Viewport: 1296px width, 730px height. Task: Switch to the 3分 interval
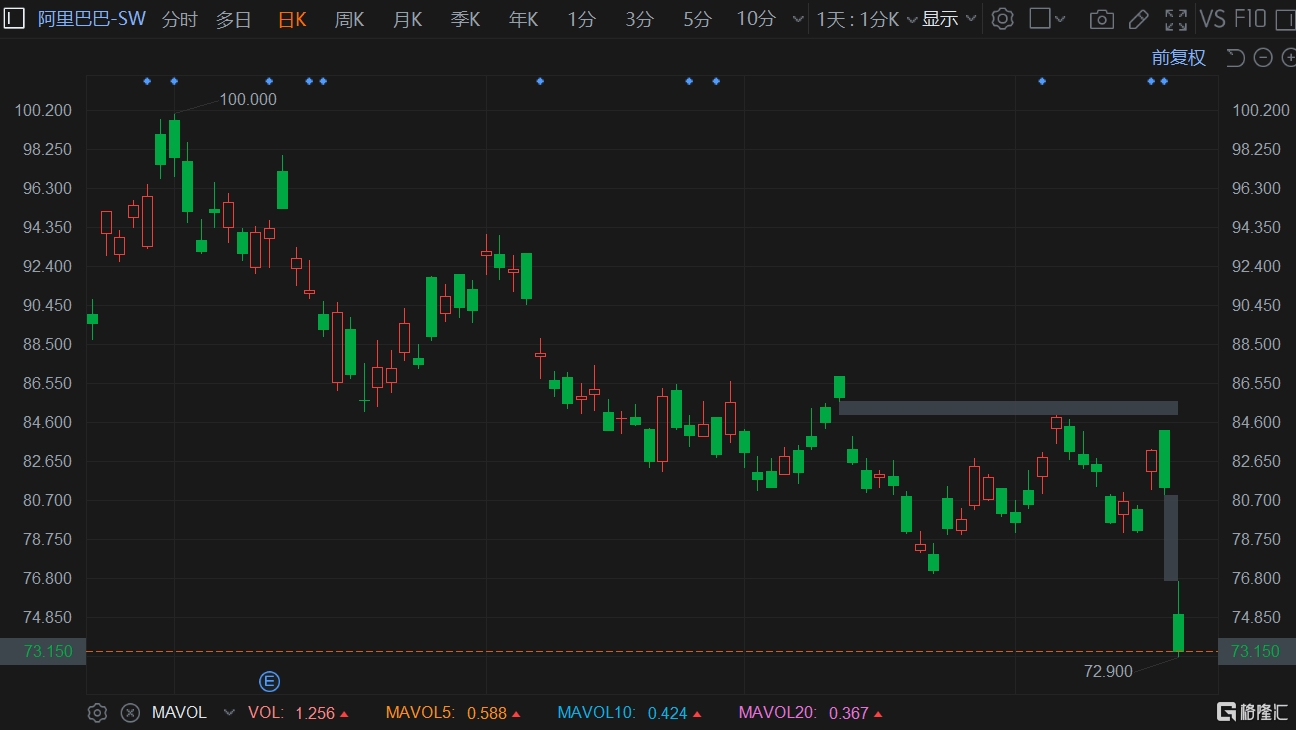pos(639,19)
